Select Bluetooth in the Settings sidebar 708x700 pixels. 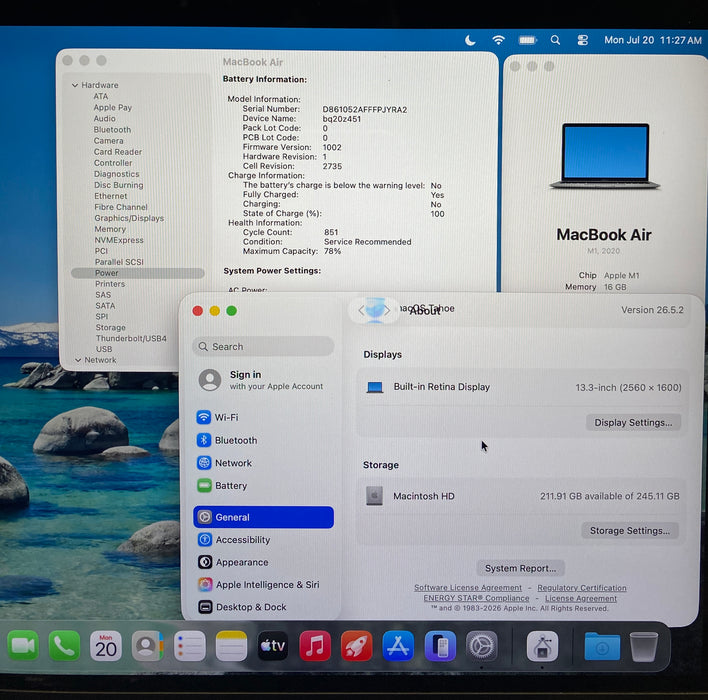tap(264, 440)
